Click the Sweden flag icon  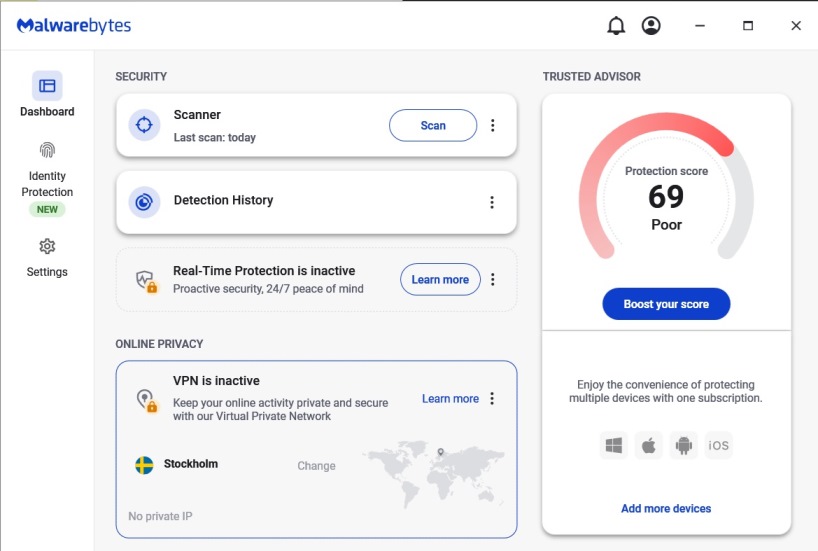[144, 465]
